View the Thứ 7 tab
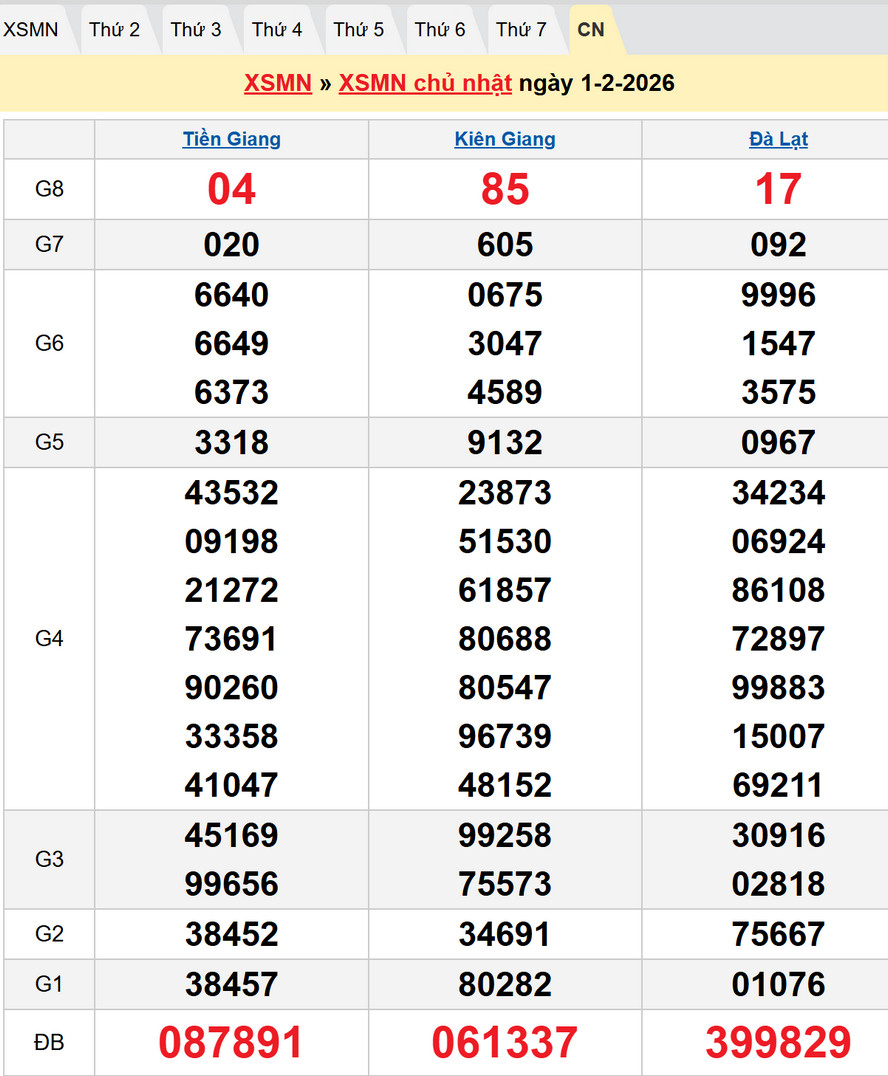The width and height of the screenshot is (888, 1076). point(521,30)
